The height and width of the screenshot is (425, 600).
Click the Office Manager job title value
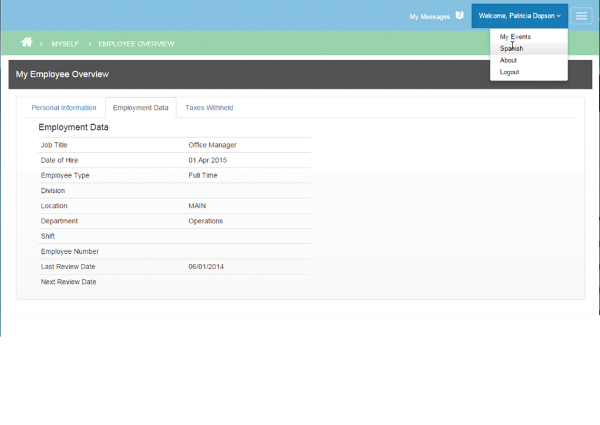point(212,145)
